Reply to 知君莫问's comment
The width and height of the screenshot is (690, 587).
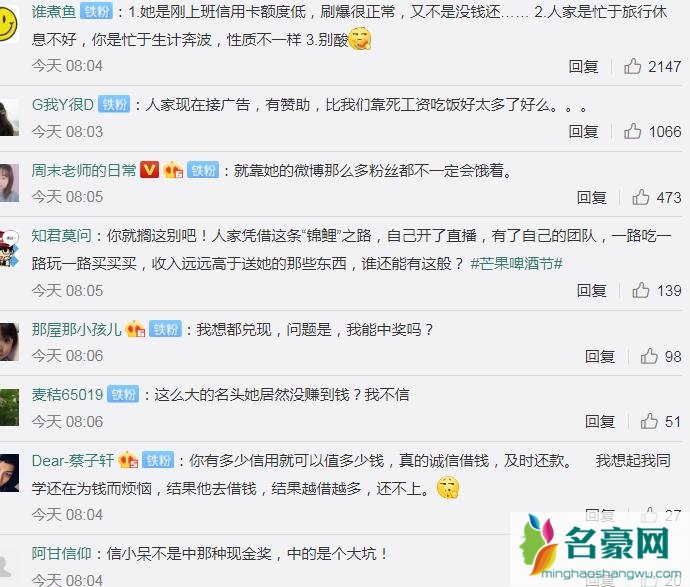[x=591, y=290]
